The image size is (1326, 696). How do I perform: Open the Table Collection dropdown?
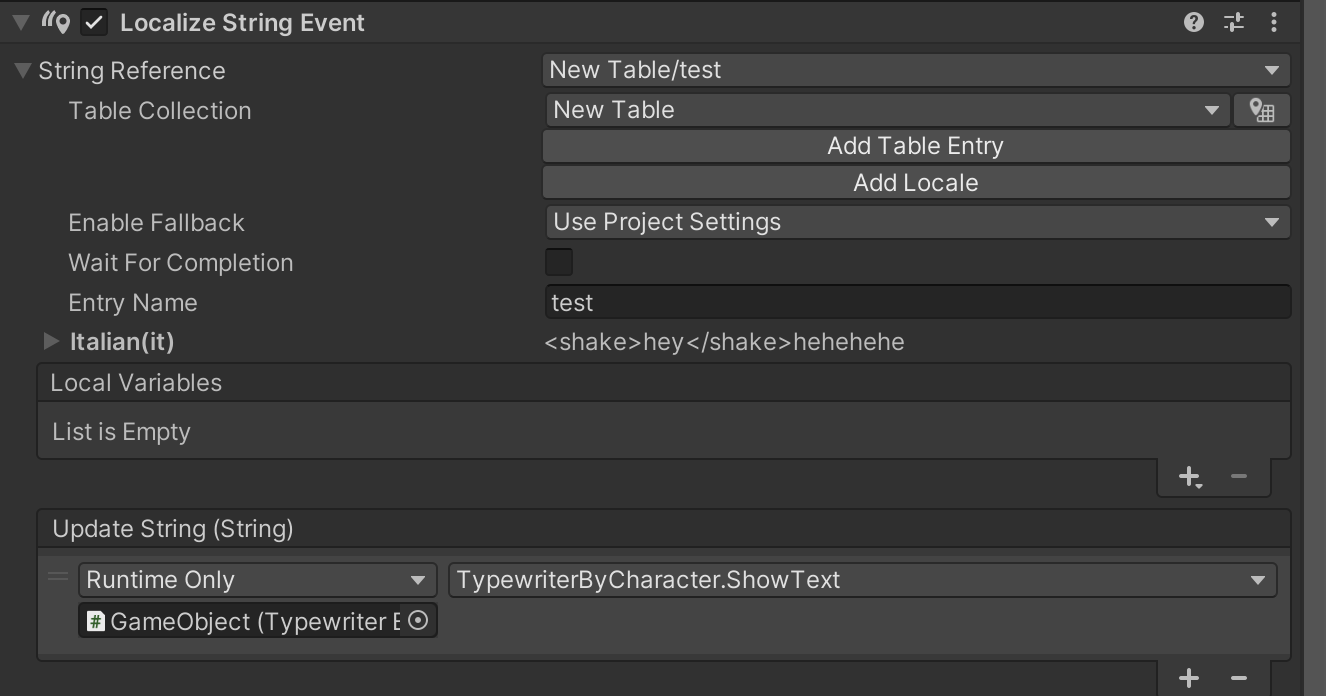point(887,110)
